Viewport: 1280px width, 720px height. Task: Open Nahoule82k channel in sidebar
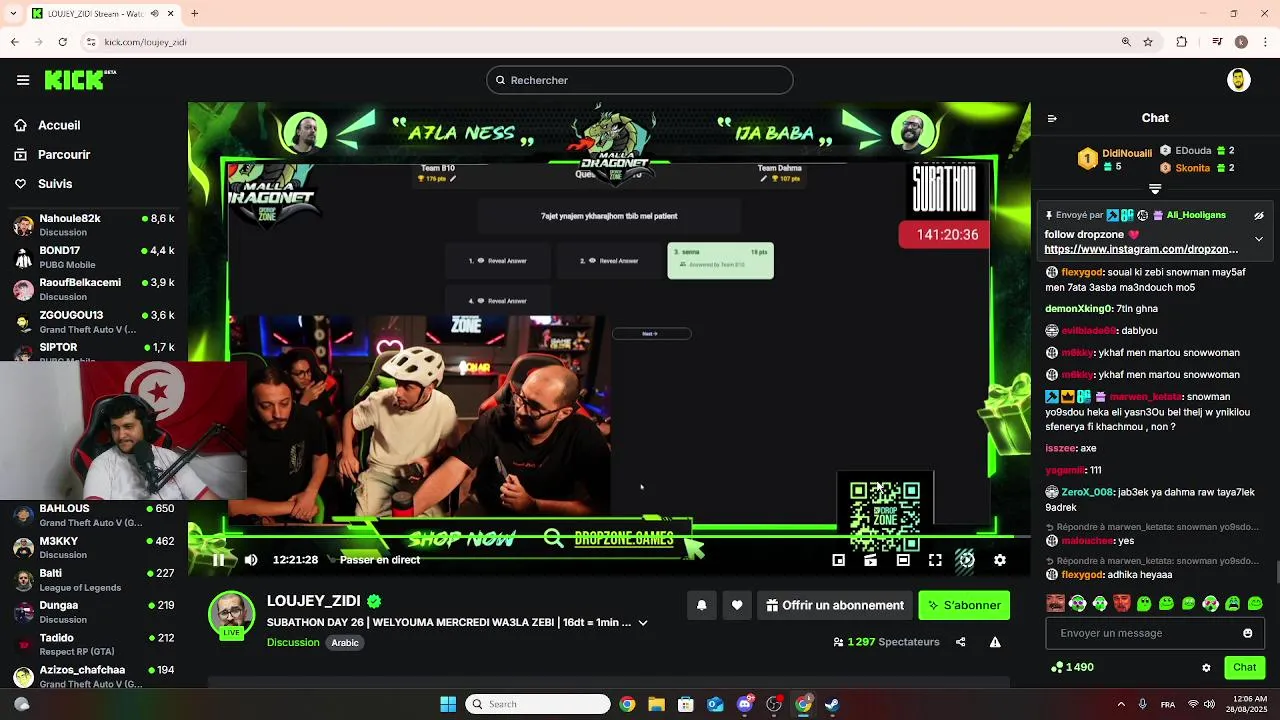[94, 225]
